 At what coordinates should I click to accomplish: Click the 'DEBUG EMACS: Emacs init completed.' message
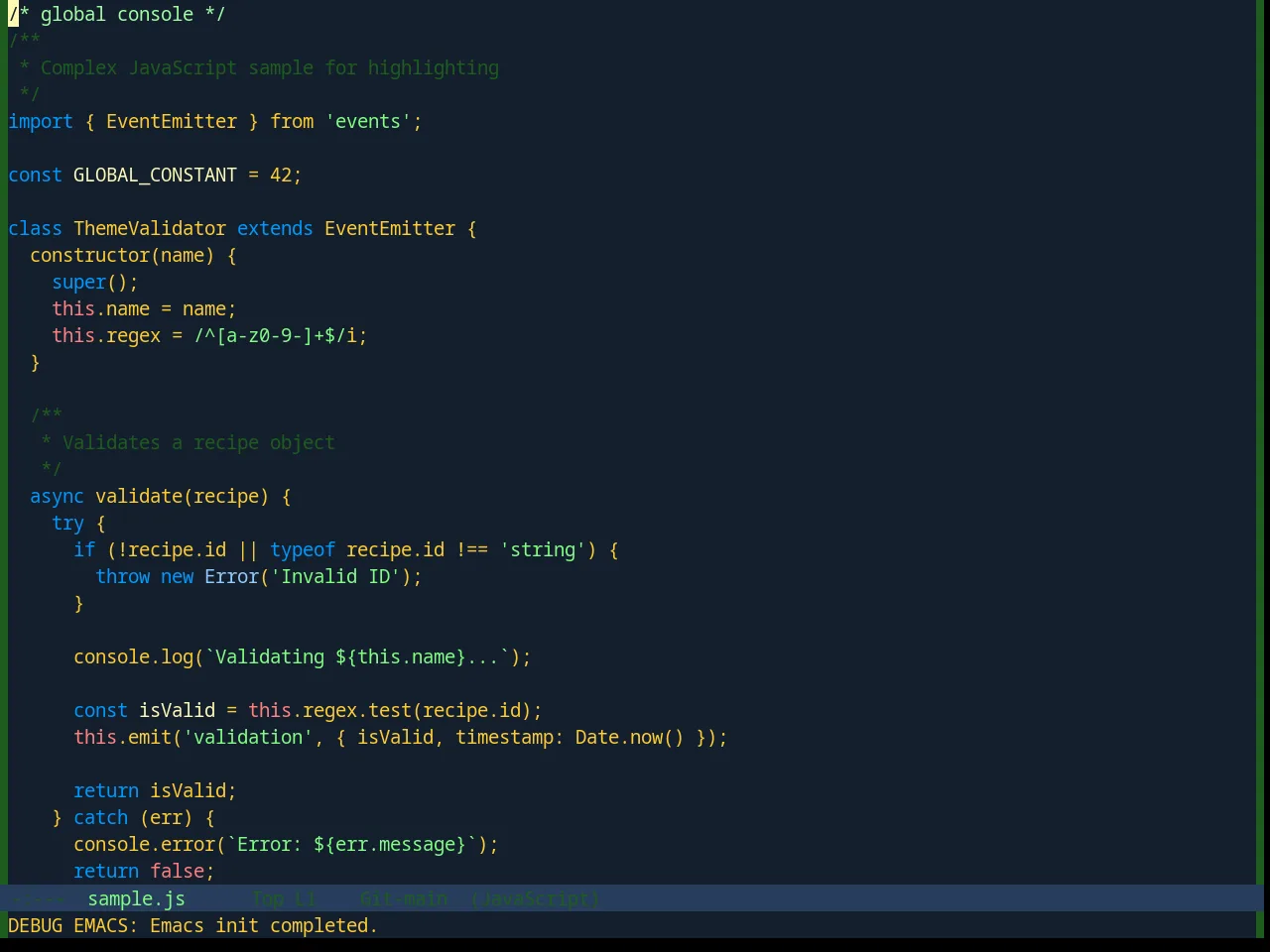click(x=192, y=925)
